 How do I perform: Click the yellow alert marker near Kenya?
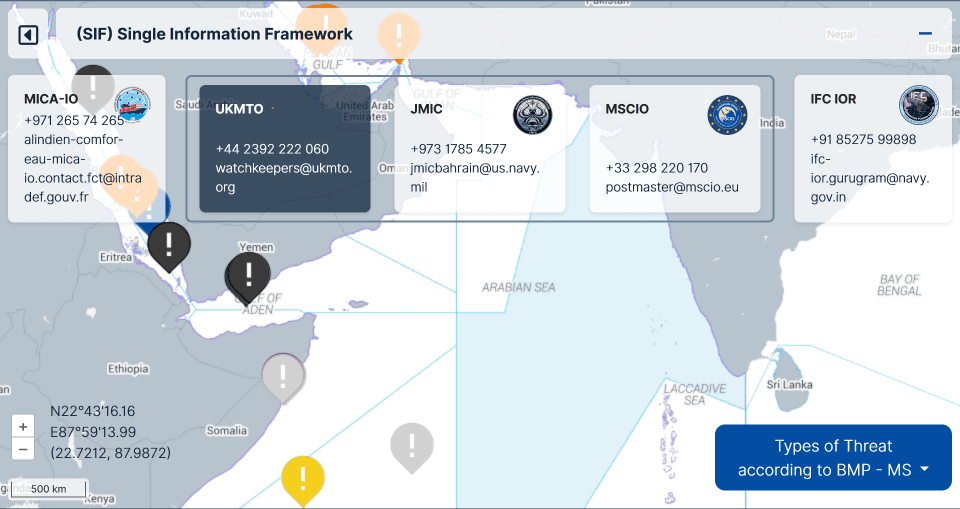(303, 476)
